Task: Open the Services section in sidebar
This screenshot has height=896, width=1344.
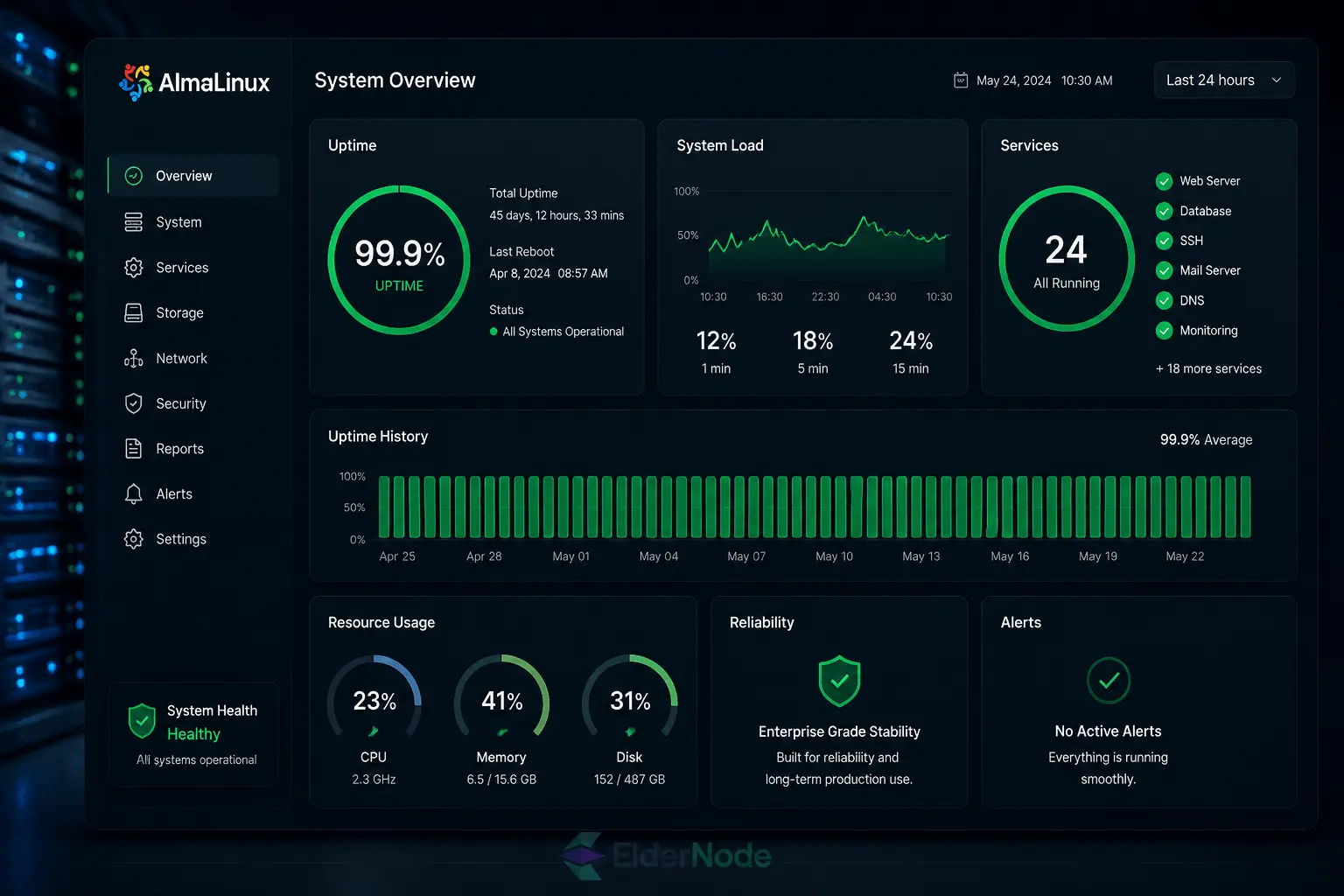Action: click(193, 268)
